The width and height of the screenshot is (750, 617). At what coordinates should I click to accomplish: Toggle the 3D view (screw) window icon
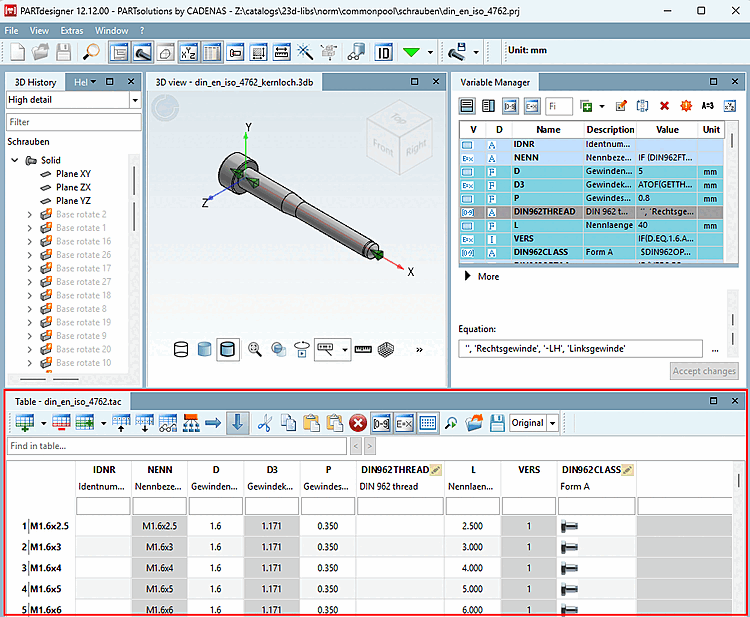(142, 52)
